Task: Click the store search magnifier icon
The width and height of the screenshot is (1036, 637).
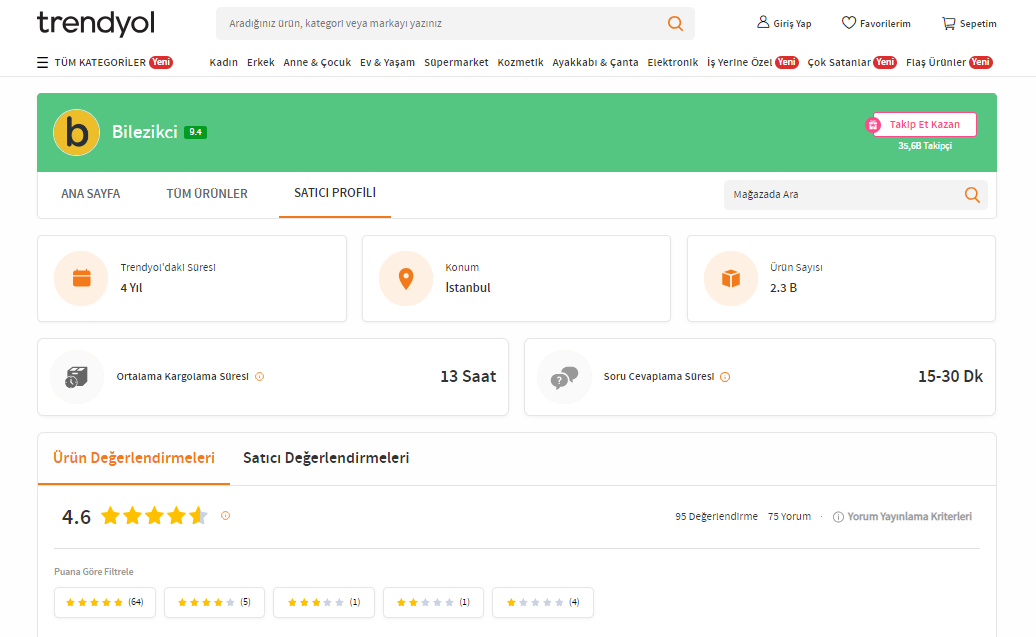Action: pyautogui.click(x=972, y=194)
